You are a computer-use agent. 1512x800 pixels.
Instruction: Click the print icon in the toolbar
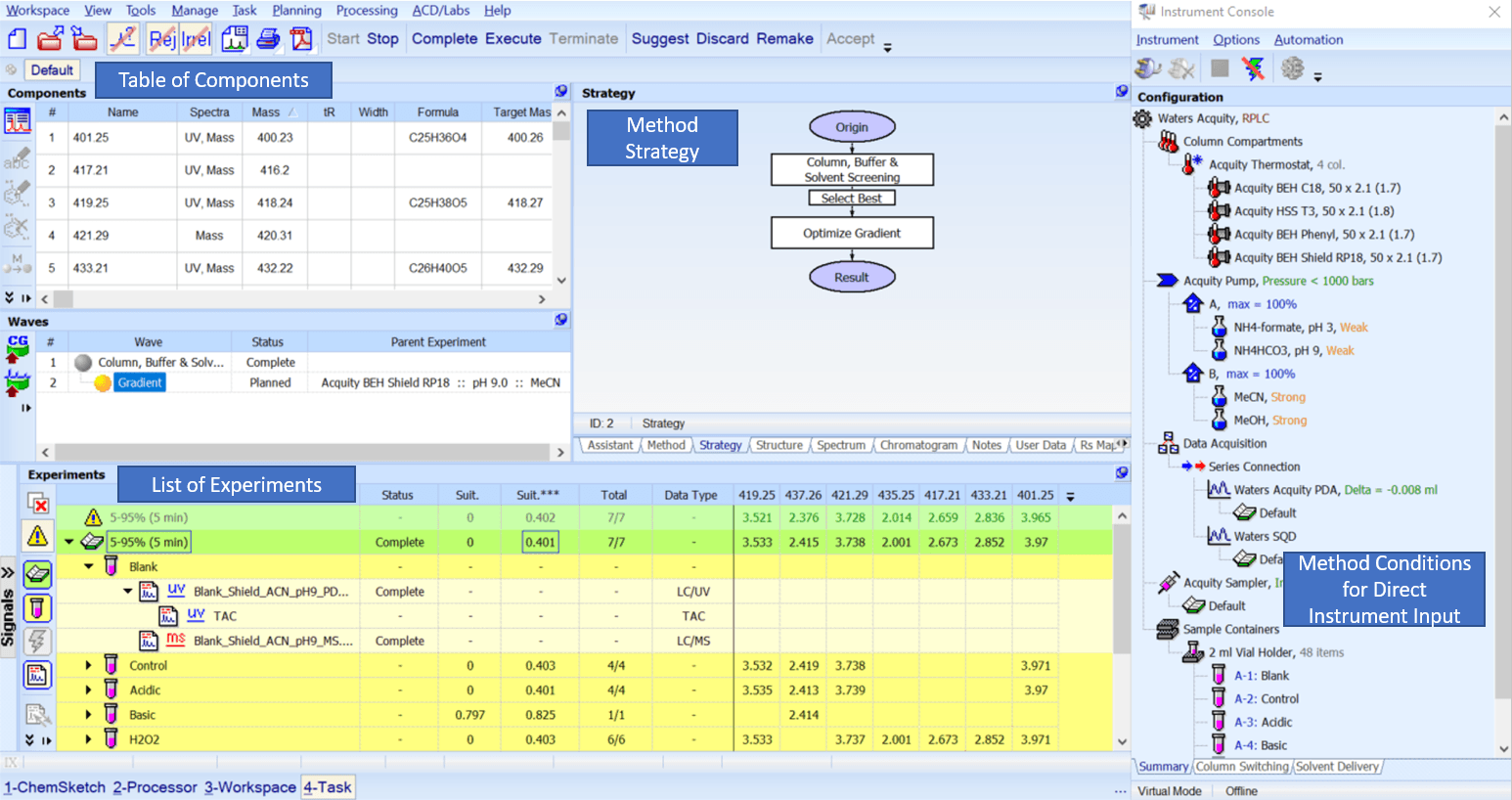point(268,39)
